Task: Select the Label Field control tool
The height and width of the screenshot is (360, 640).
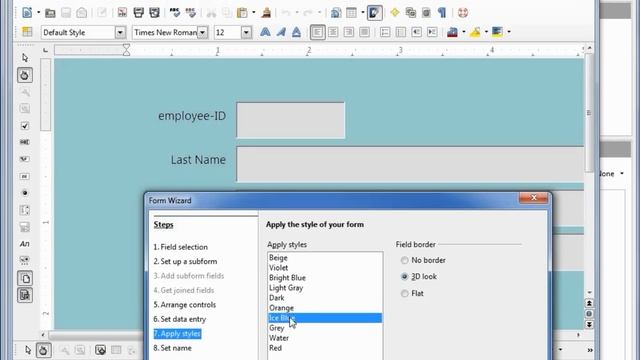Action: click(25, 244)
